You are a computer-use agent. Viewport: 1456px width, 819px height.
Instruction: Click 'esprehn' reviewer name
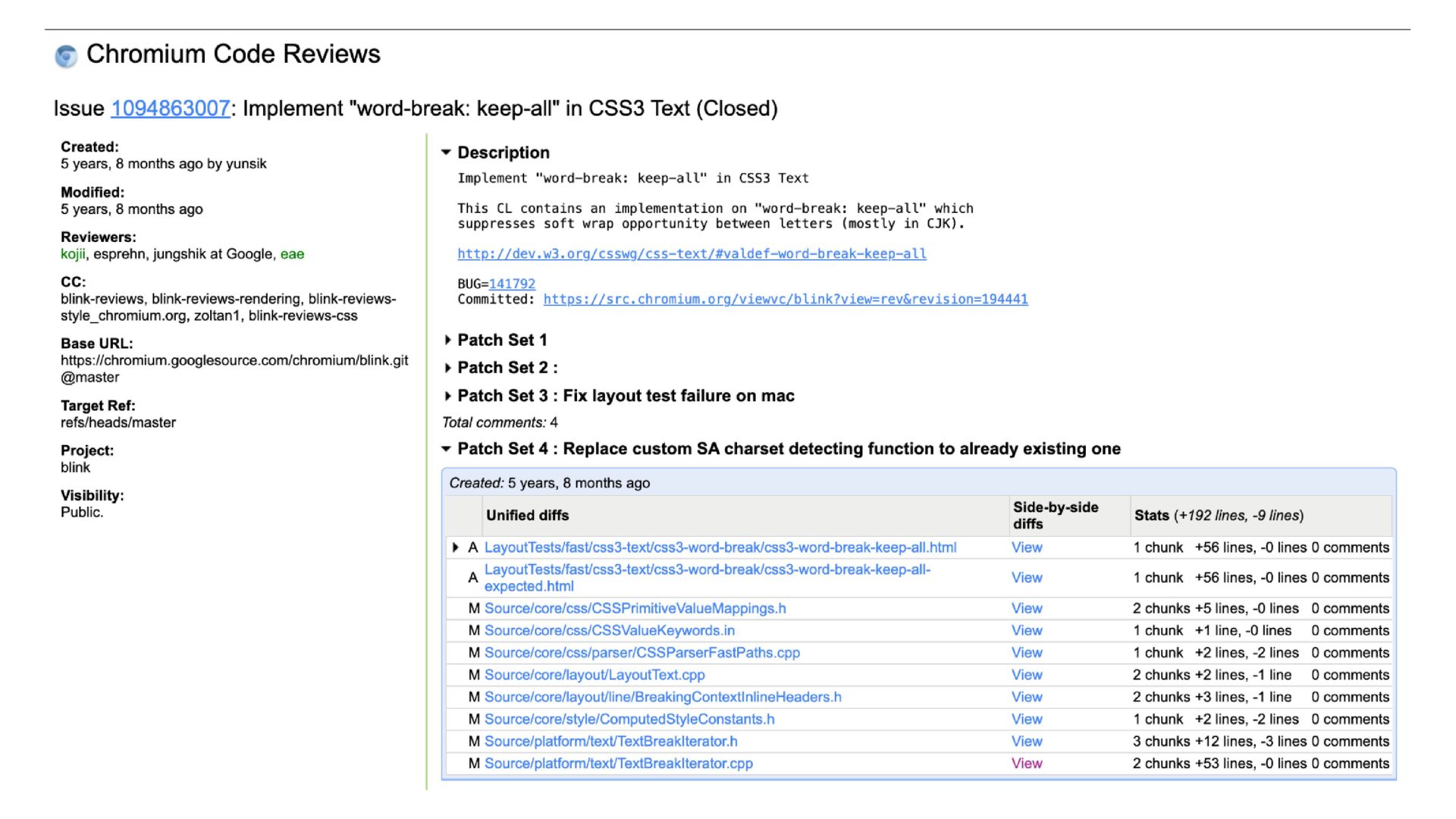pos(119,254)
